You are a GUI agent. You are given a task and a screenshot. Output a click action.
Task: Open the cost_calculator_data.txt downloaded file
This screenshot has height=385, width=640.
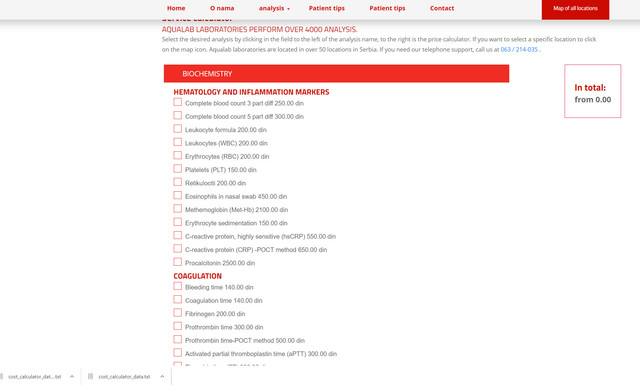(124, 376)
